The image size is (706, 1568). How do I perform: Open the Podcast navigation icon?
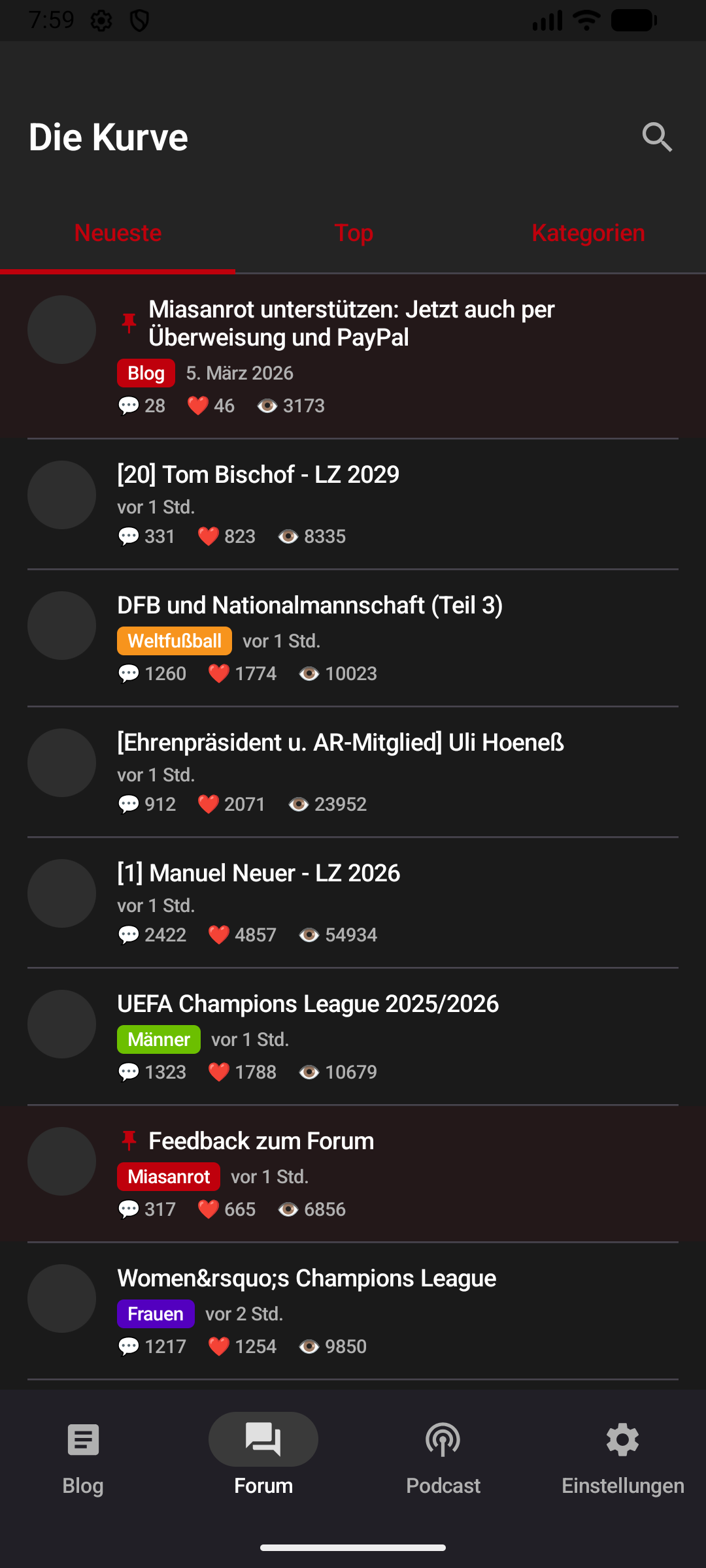(443, 1440)
